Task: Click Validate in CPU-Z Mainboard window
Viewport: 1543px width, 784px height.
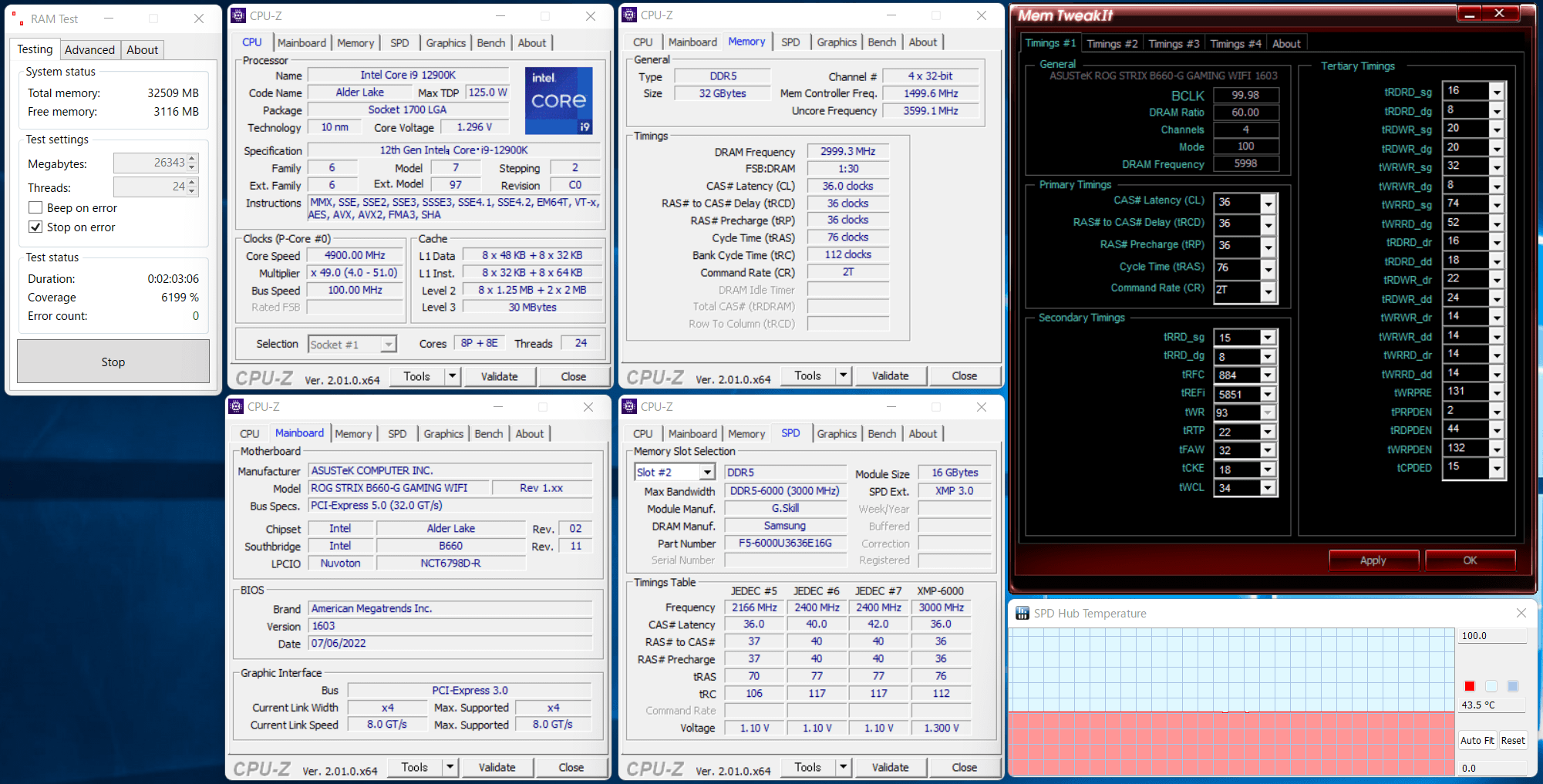Action: [497, 767]
